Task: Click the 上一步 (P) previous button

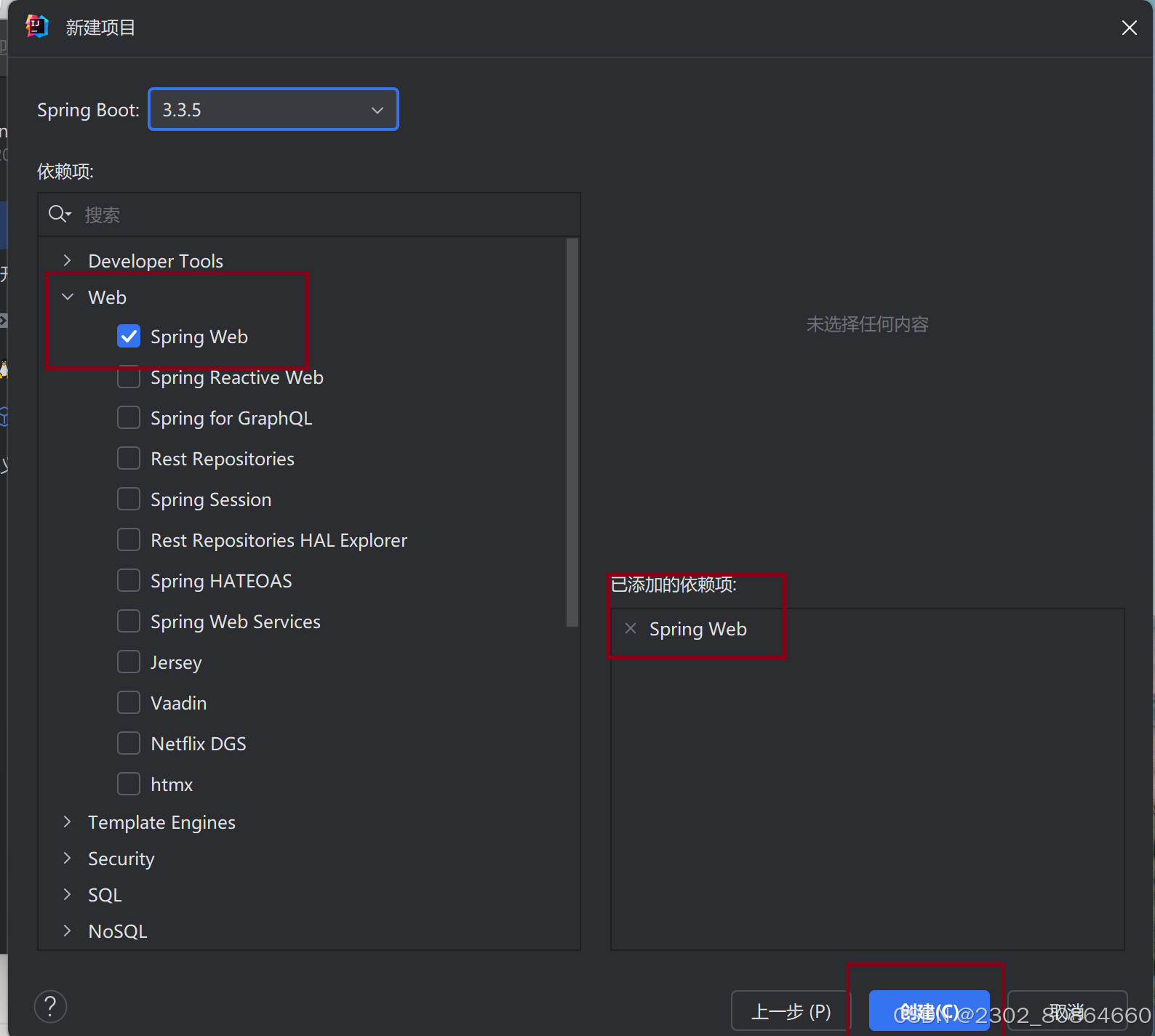Action: [x=791, y=1011]
